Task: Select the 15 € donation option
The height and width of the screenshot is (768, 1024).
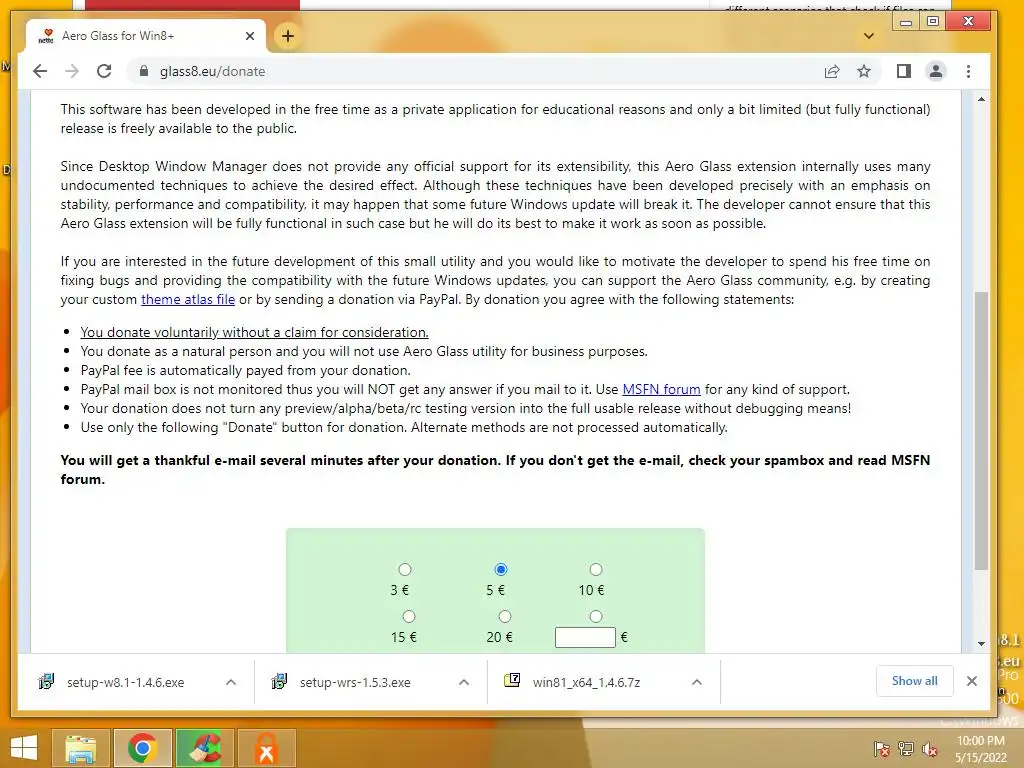Action: [409, 616]
